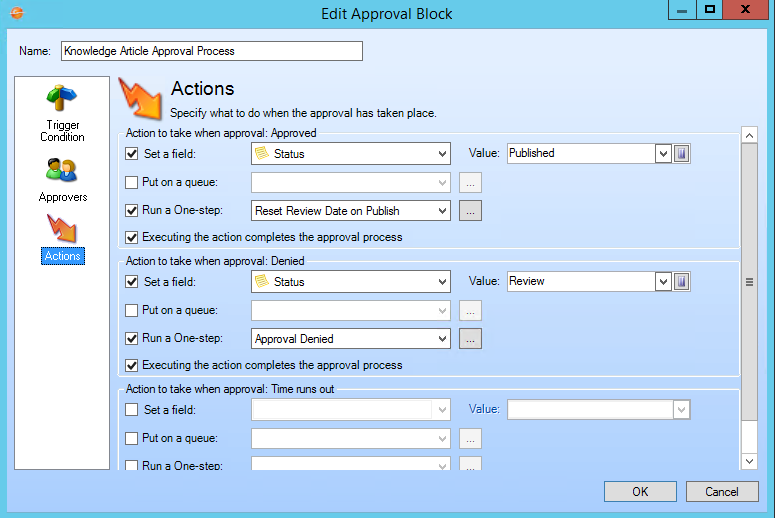The width and height of the screenshot is (775, 518).
Task: Uncheck Set a field under Approved
Action: [132, 154]
